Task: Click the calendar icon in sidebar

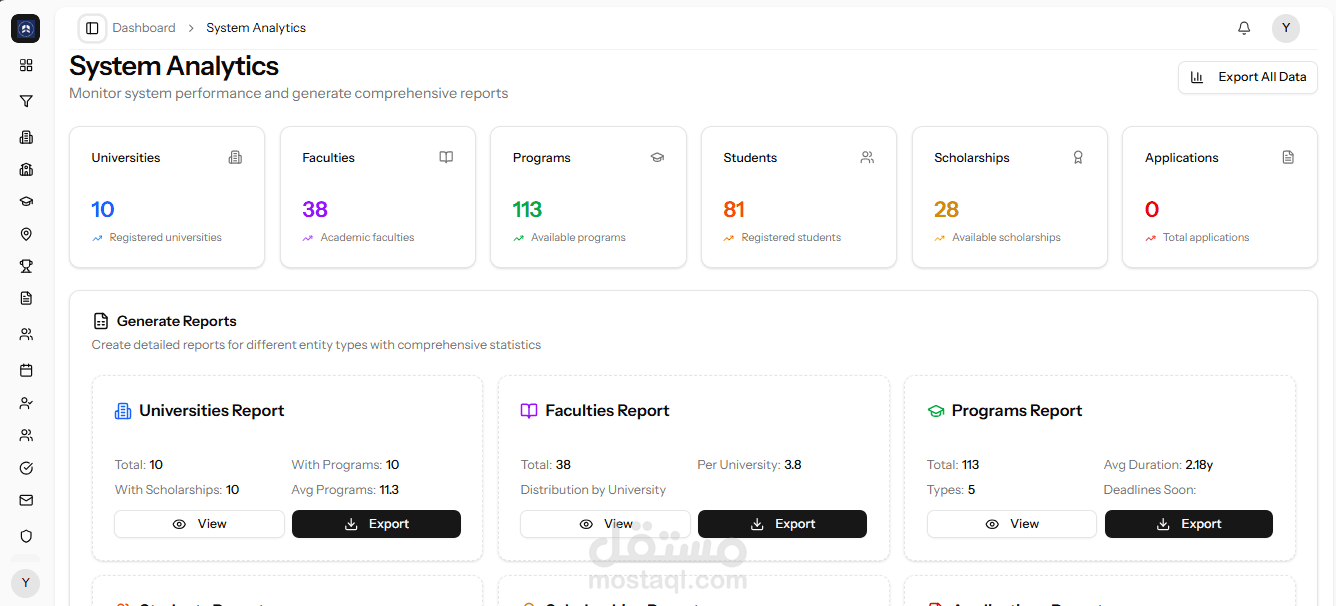Action: [x=26, y=370]
